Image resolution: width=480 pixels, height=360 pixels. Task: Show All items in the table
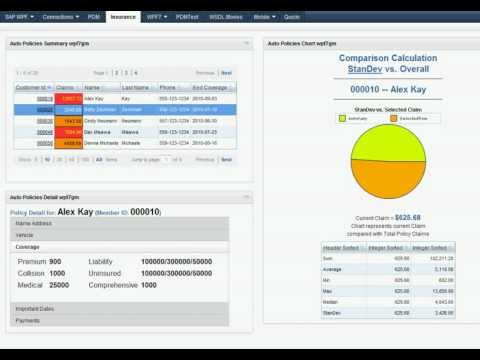(x=99, y=159)
